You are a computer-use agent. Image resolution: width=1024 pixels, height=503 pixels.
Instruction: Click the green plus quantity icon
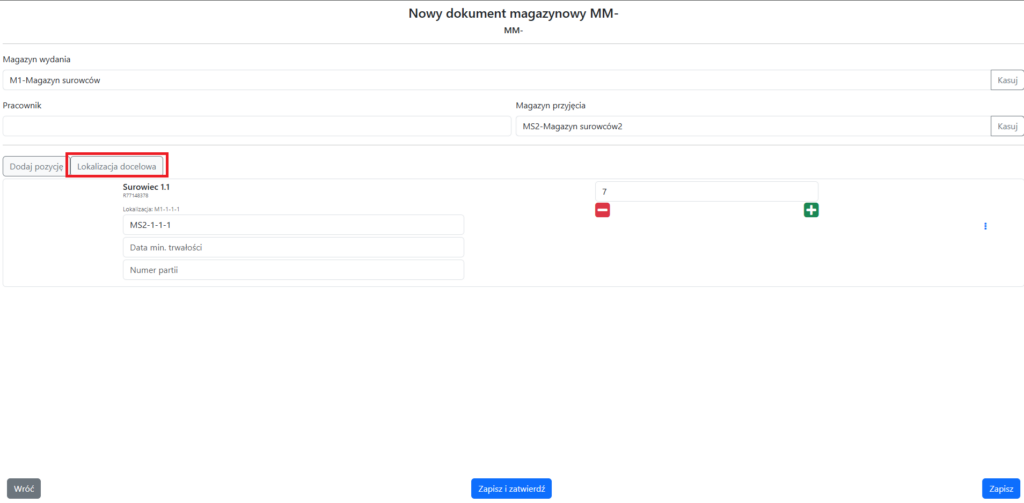[x=811, y=210]
